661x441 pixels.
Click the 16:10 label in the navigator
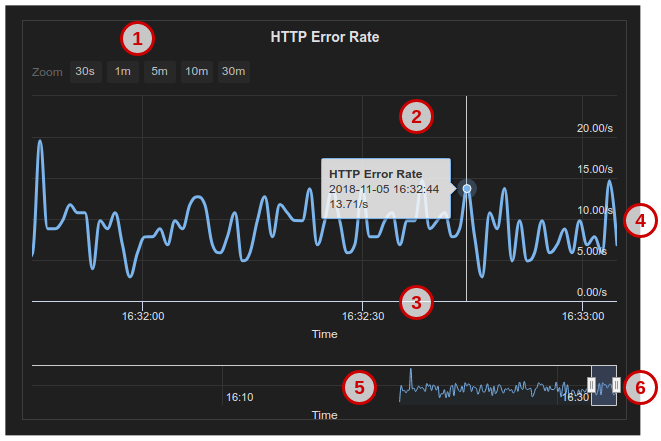pos(239,398)
